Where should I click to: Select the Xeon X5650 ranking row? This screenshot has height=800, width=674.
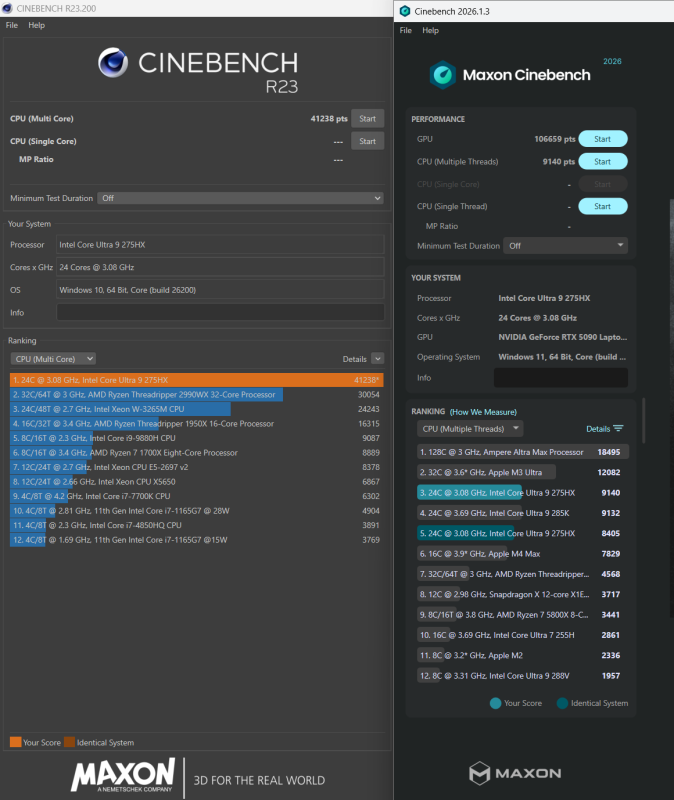point(196,482)
